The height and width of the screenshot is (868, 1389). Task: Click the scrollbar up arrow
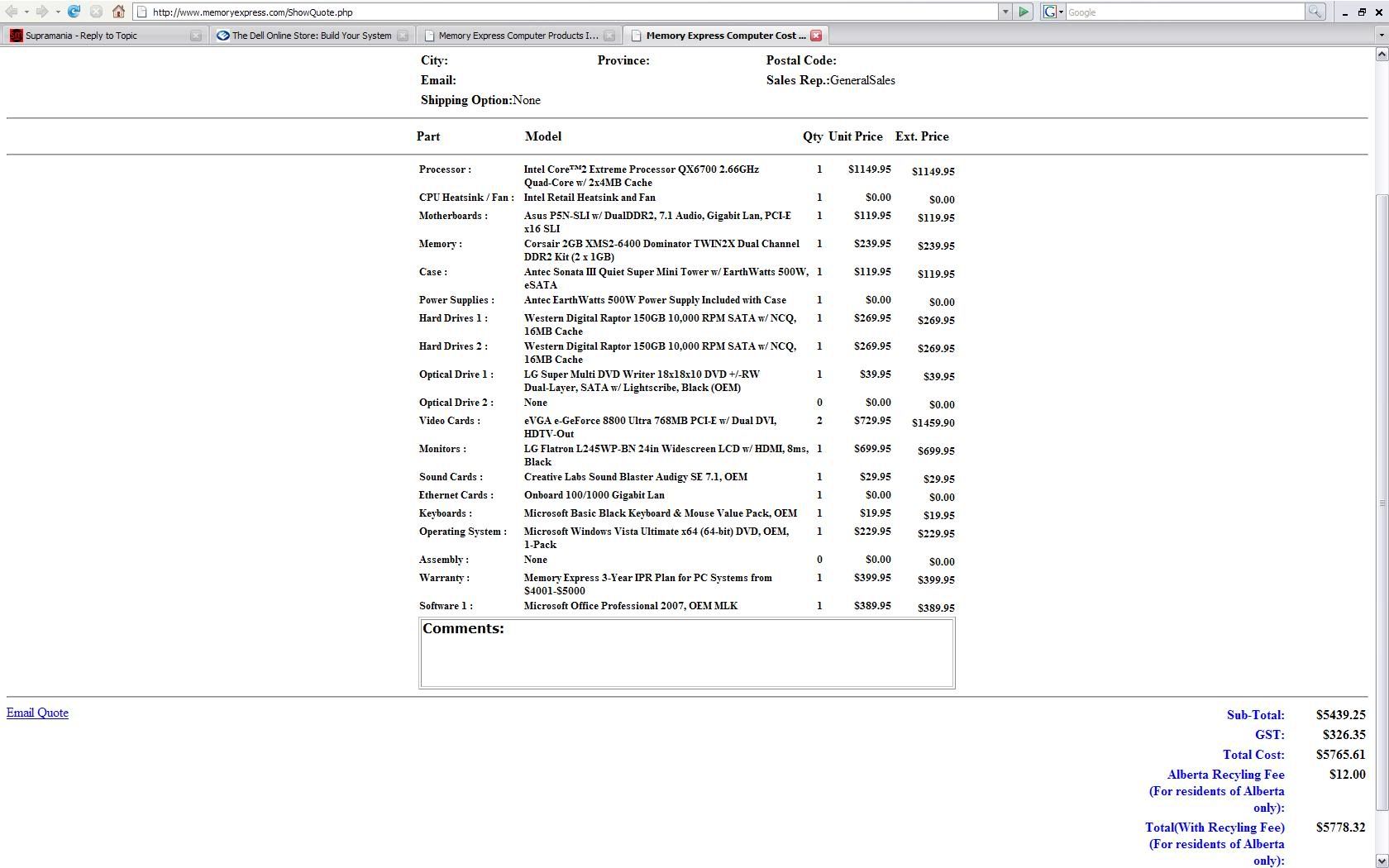1382,55
